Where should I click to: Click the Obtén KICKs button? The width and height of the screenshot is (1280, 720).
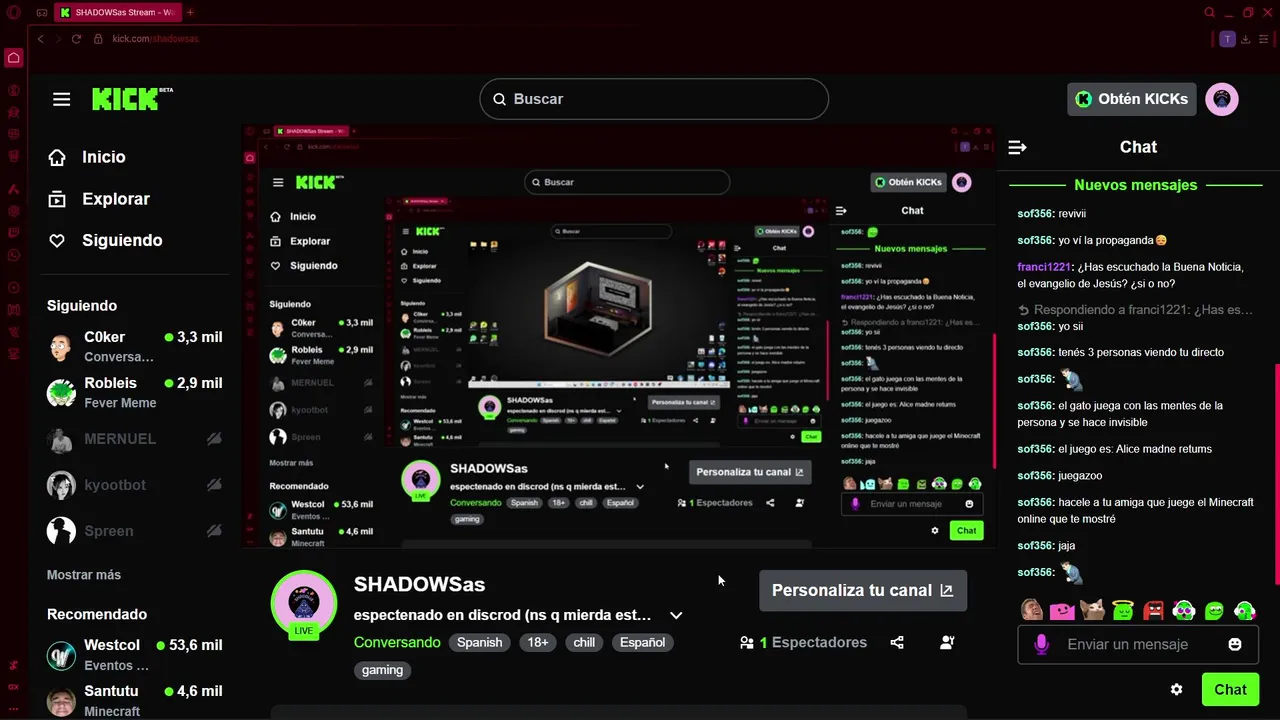coord(1132,99)
